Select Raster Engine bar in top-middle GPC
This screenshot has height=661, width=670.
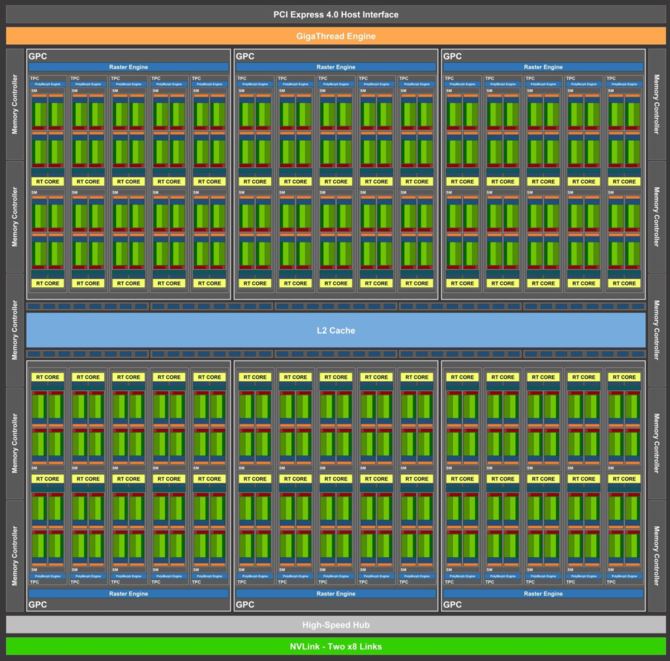click(336, 67)
